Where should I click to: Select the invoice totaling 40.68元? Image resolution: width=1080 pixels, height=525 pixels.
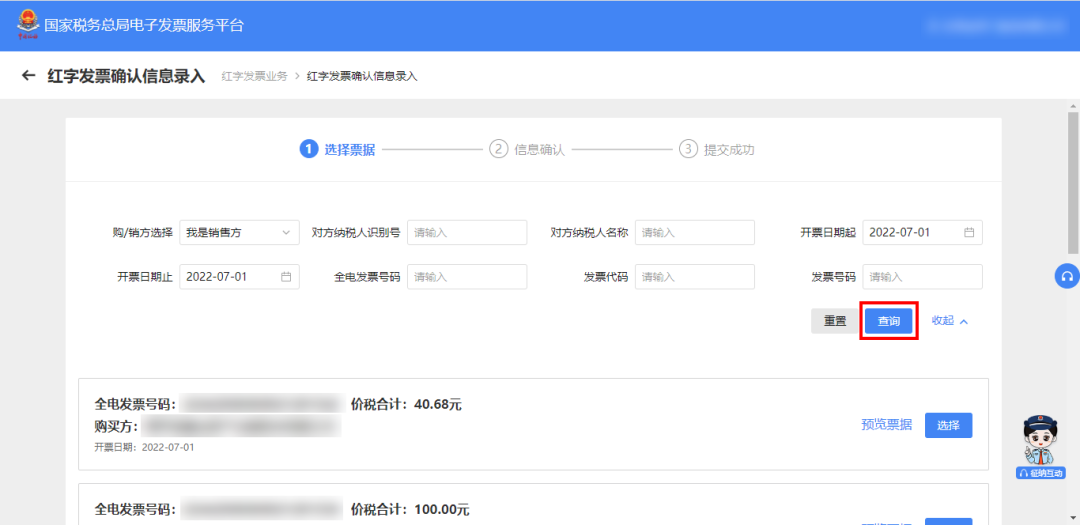tap(948, 425)
